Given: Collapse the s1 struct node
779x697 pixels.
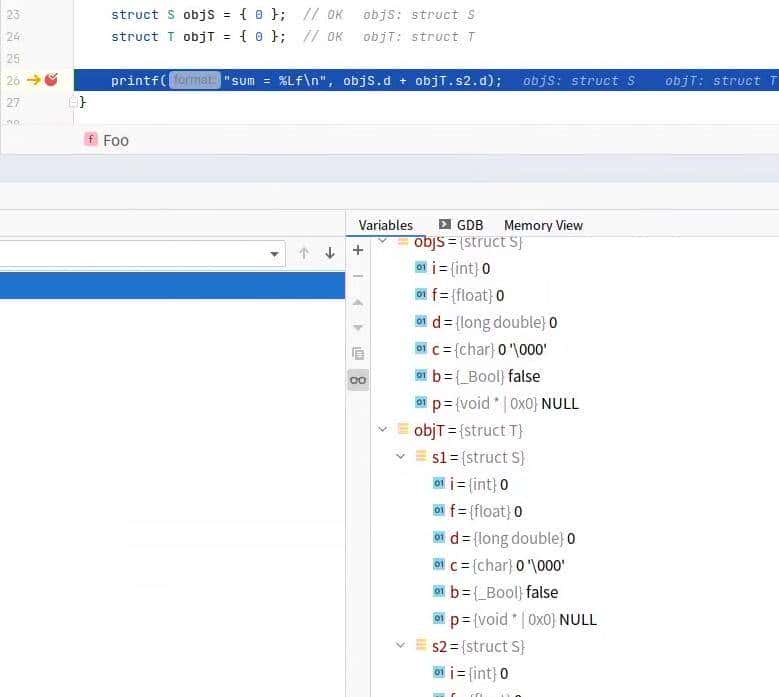Looking at the screenshot, I should (x=400, y=457).
